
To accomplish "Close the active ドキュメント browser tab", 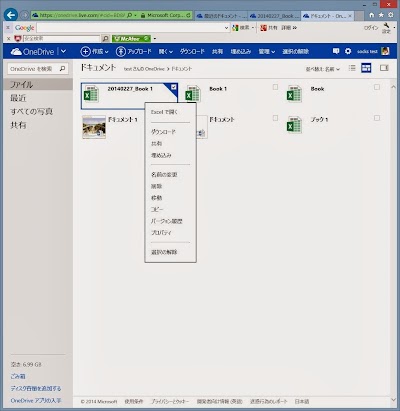I will point(350,16).
